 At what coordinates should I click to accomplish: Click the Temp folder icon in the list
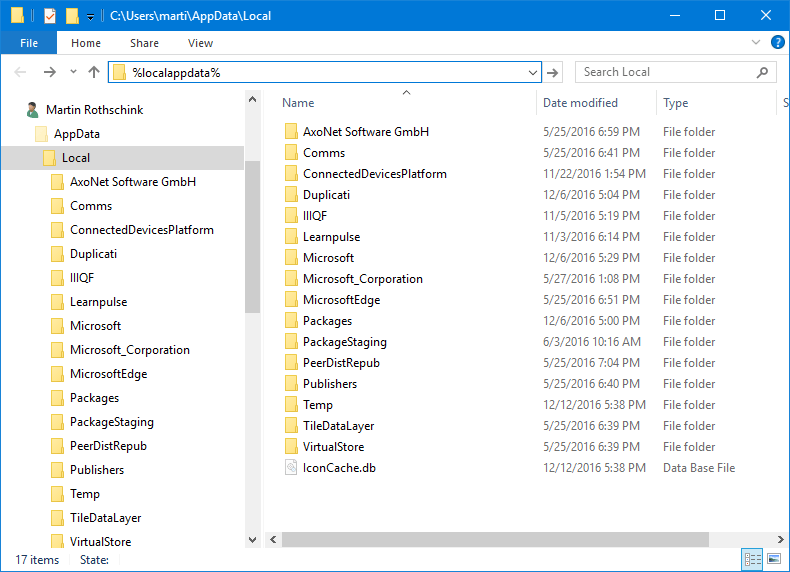click(x=291, y=405)
